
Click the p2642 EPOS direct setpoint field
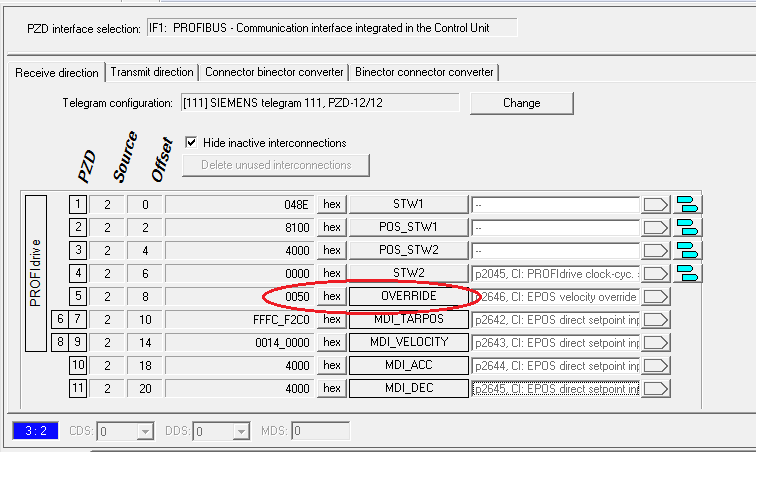click(555, 320)
